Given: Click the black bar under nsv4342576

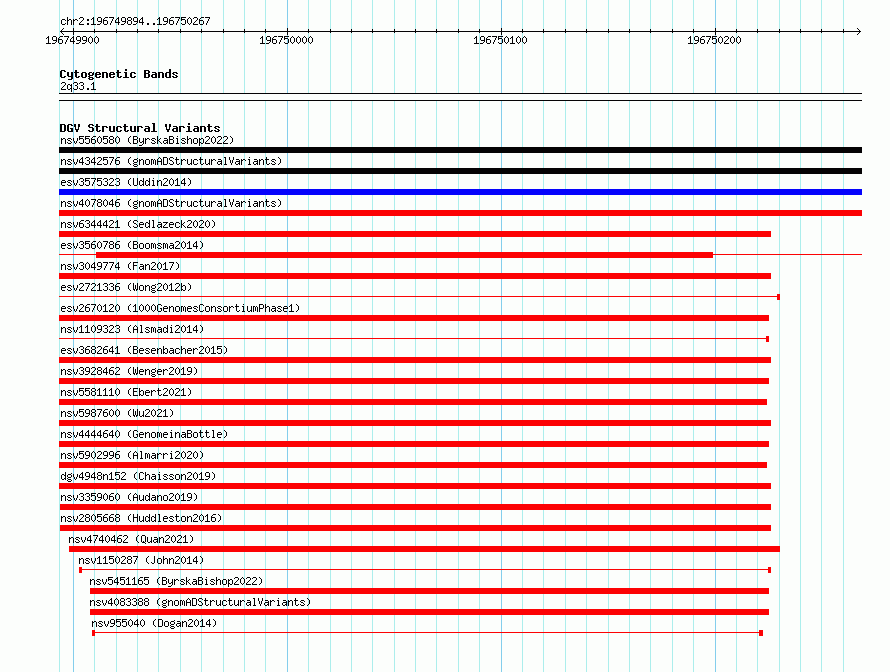Looking at the screenshot, I should pyautogui.click(x=460, y=171).
